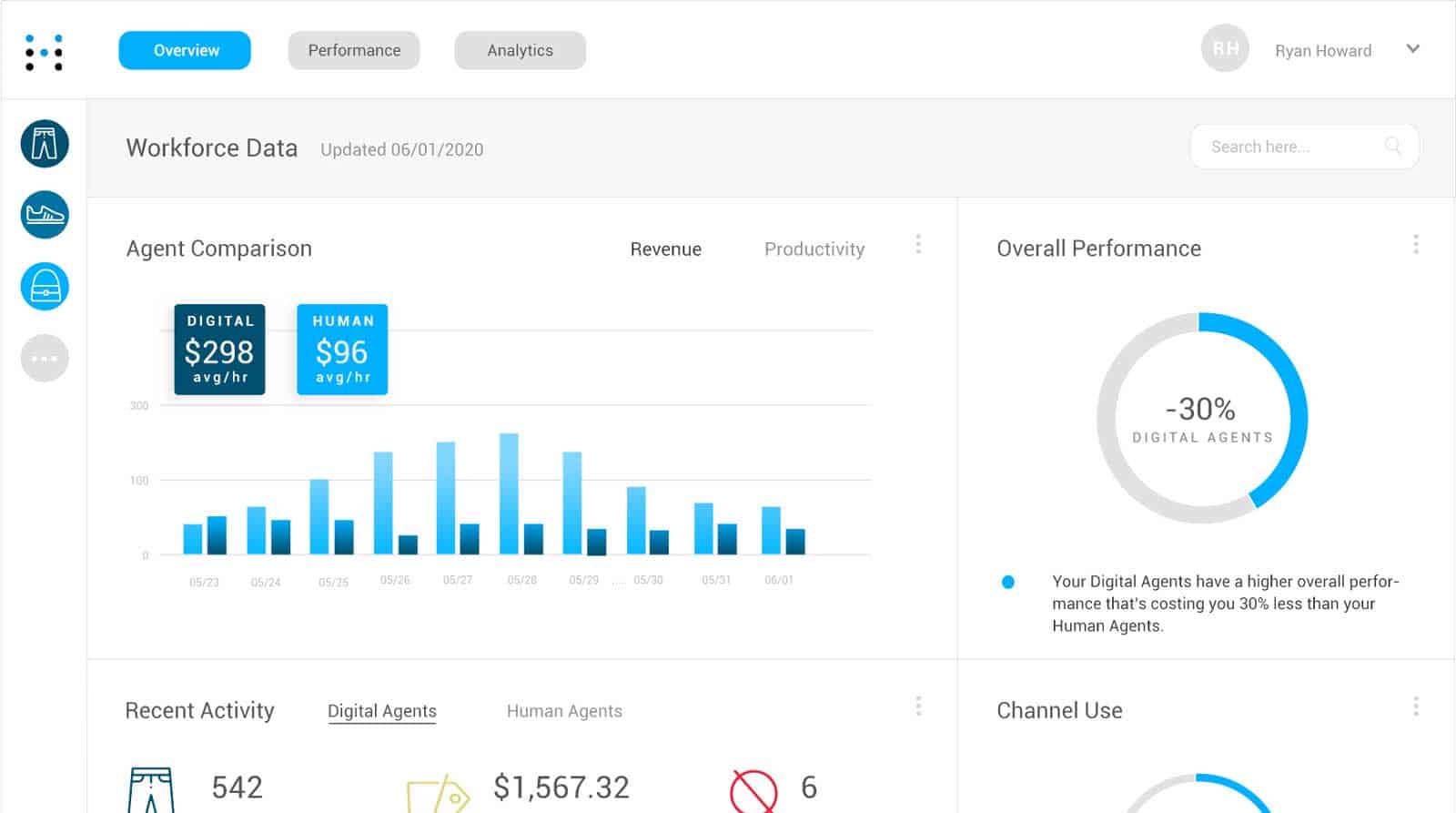Click the 06/01 date label

click(x=779, y=580)
